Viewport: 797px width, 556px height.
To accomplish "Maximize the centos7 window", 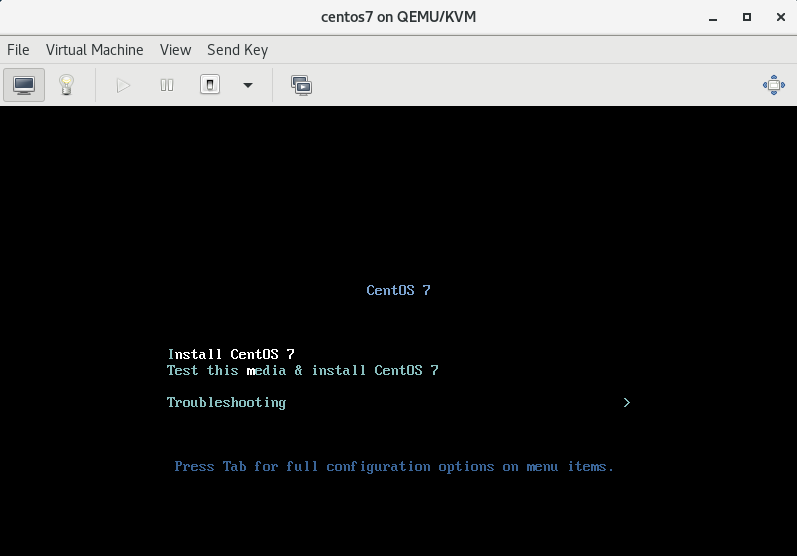I will [747, 17].
